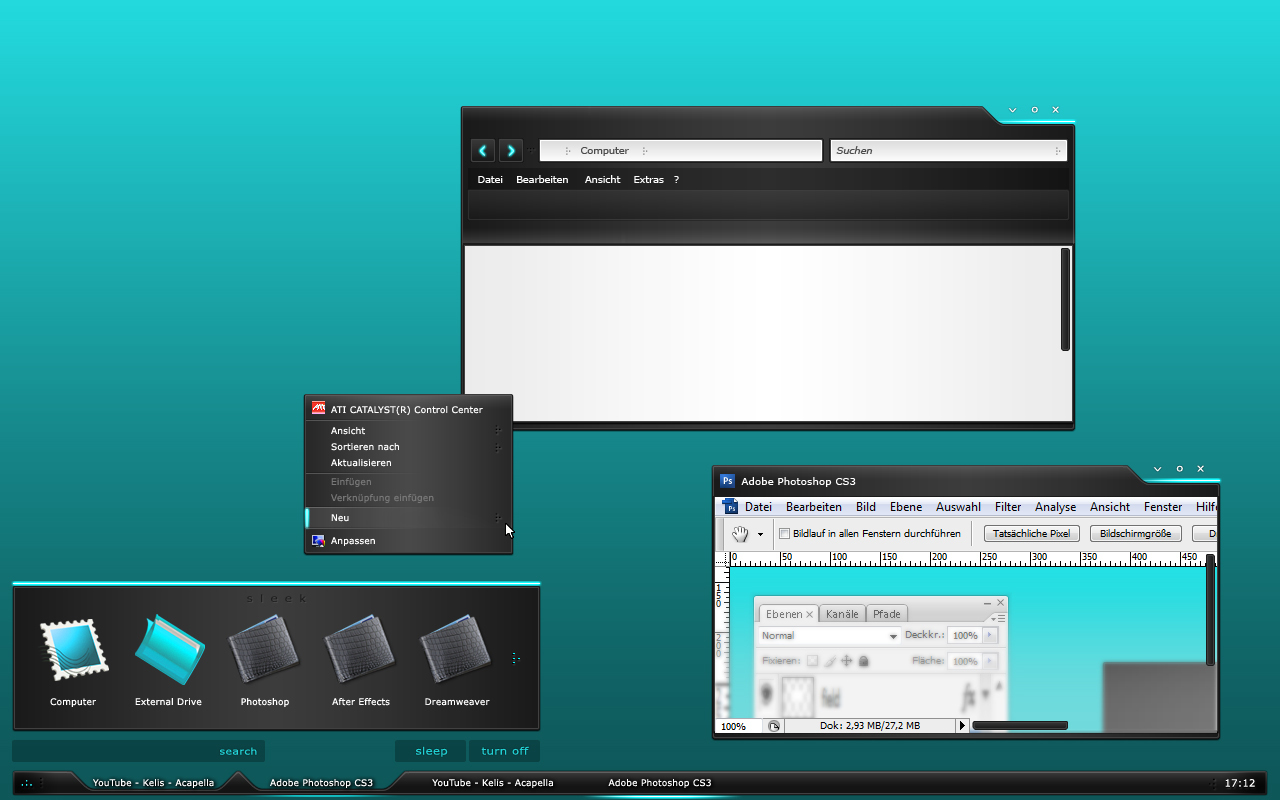Expand the Normal blend mode dropdown
Viewport: 1280px width, 800px height.
click(x=893, y=636)
